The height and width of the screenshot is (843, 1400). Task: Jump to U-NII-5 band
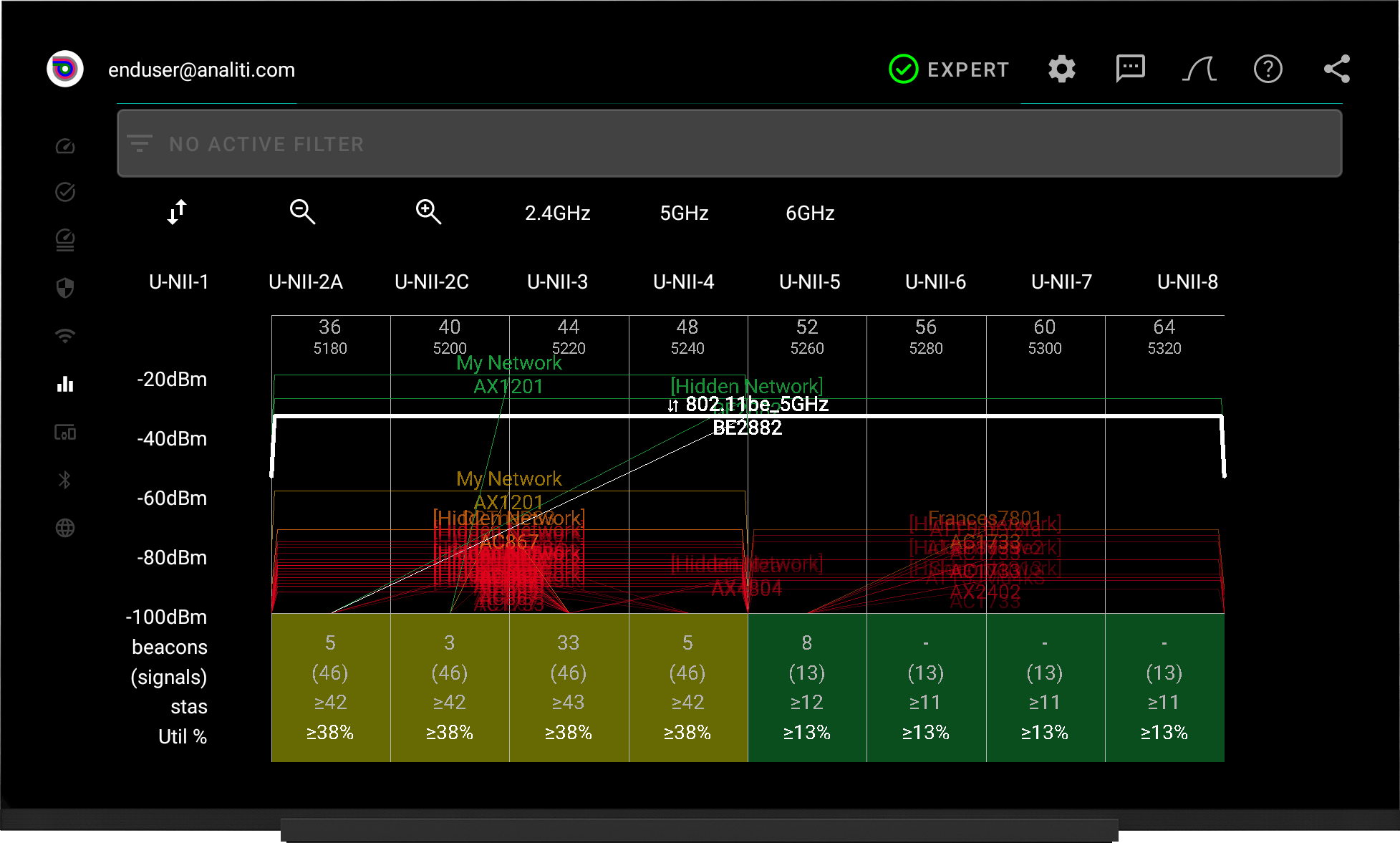(810, 281)
